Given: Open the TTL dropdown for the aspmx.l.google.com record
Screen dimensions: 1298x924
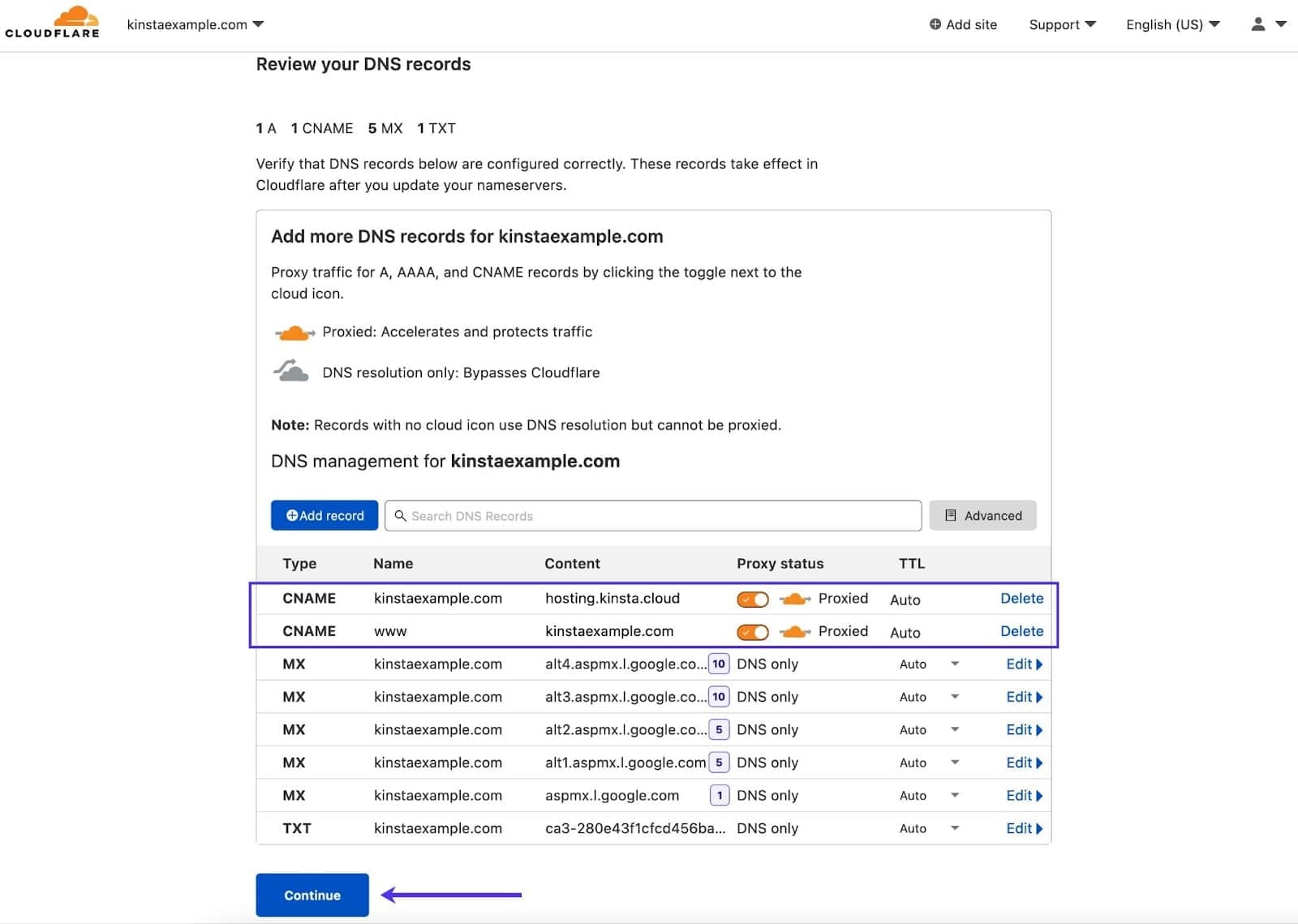Looking at the screenshot, I should click(955, 796).
